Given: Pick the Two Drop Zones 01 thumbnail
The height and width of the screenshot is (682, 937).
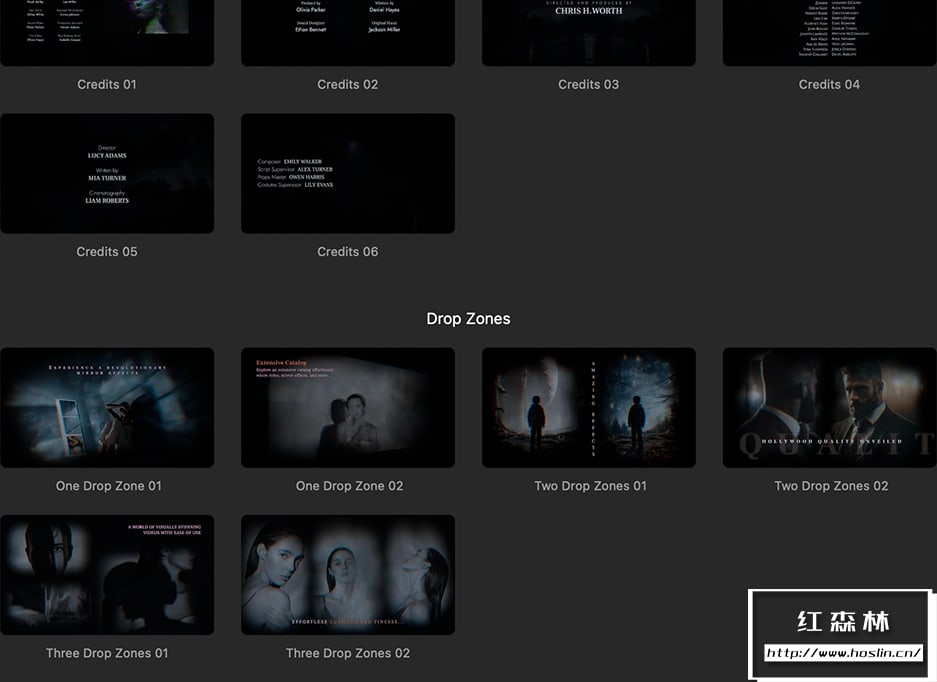Looking at the screenshot, I should tap(589, 408).
